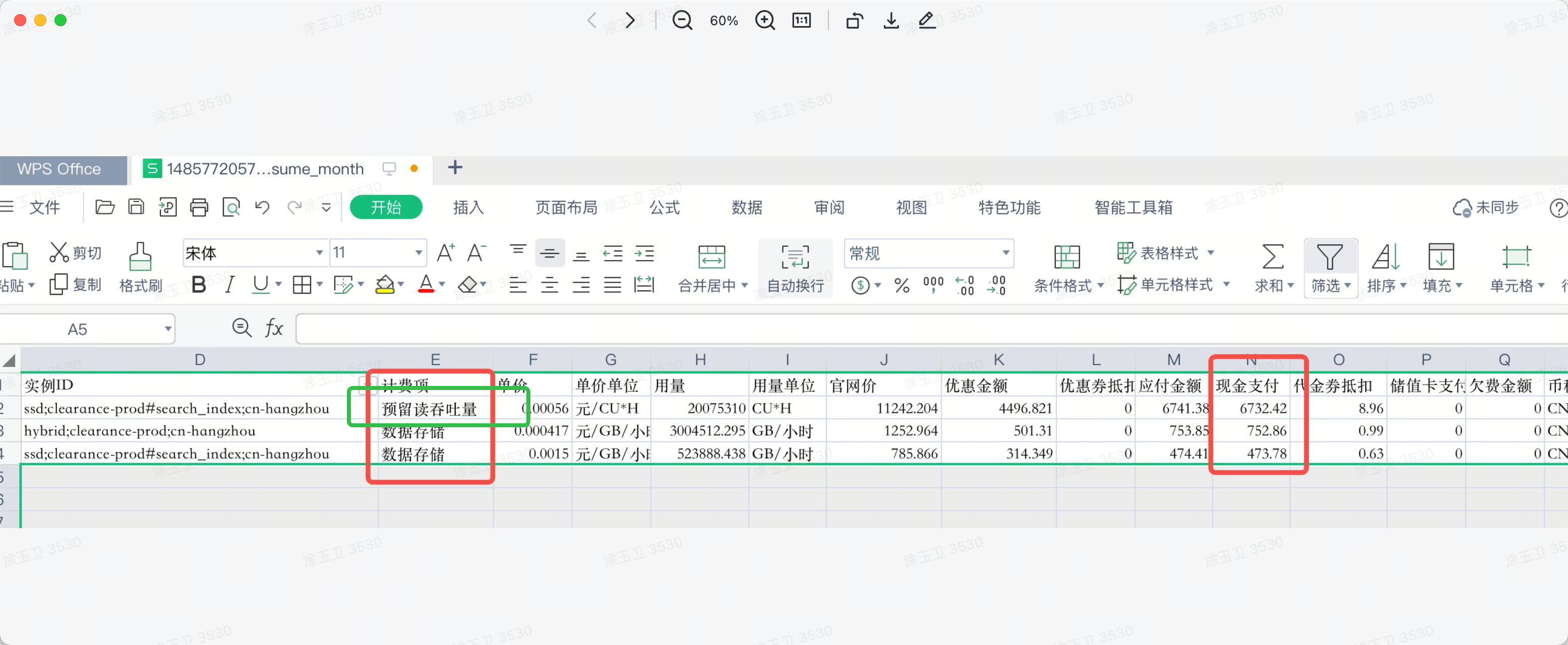This screenshot has width=1568, height=645.
Task: Open the 页面布局 (Page Layout) tab
Action: pyautogui.click(x=566, y=208)
